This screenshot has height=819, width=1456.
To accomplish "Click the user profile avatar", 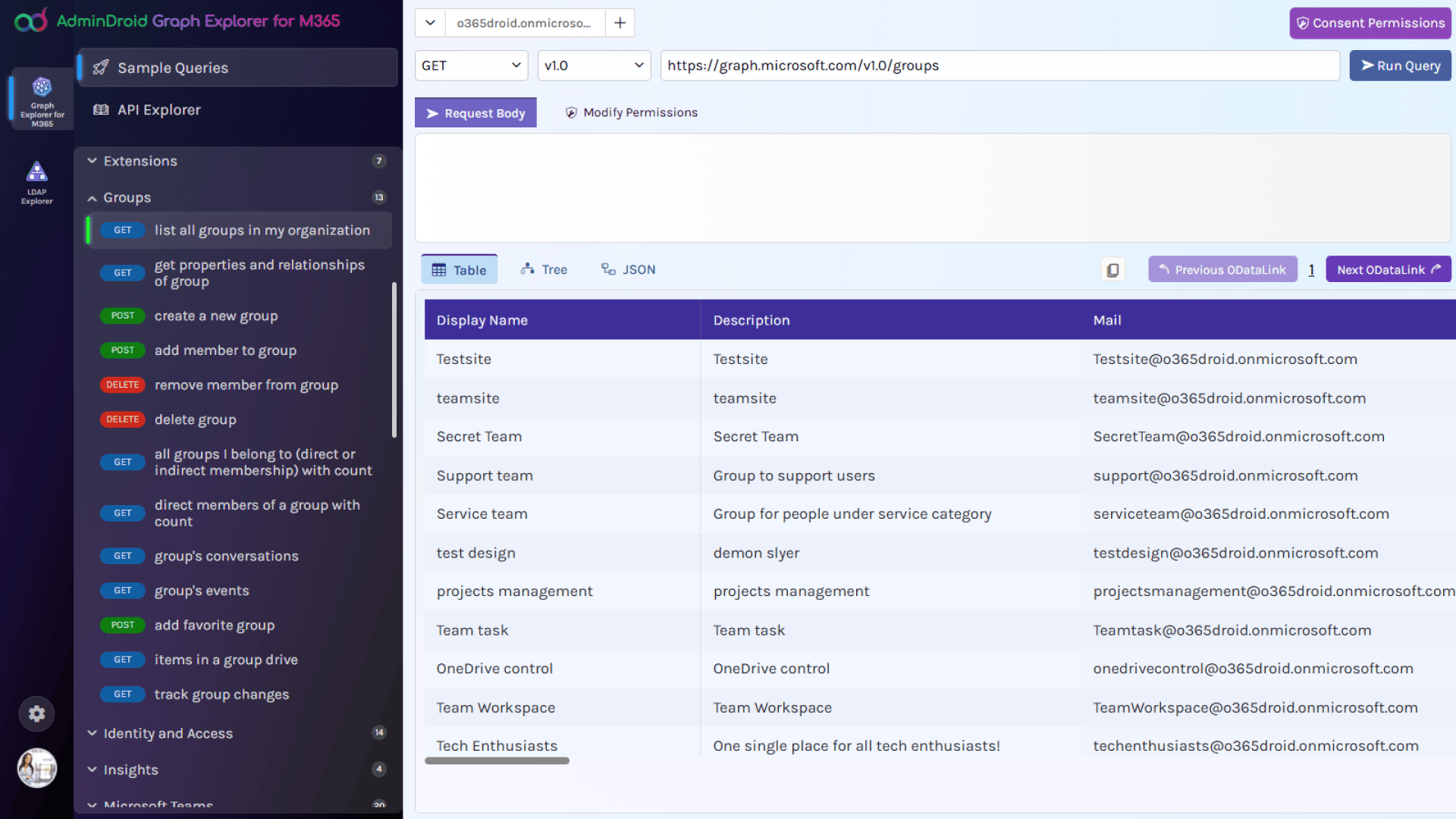I will 36,768.
